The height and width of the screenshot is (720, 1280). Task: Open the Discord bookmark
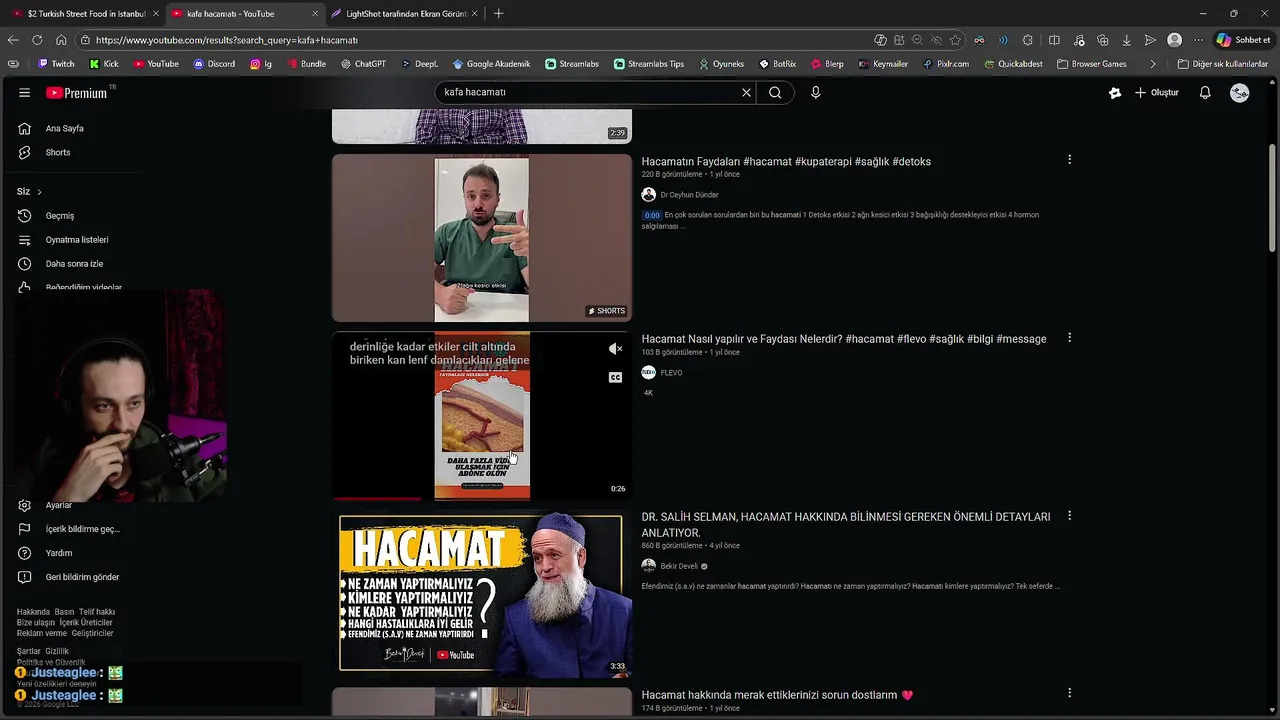click(214, 64)
